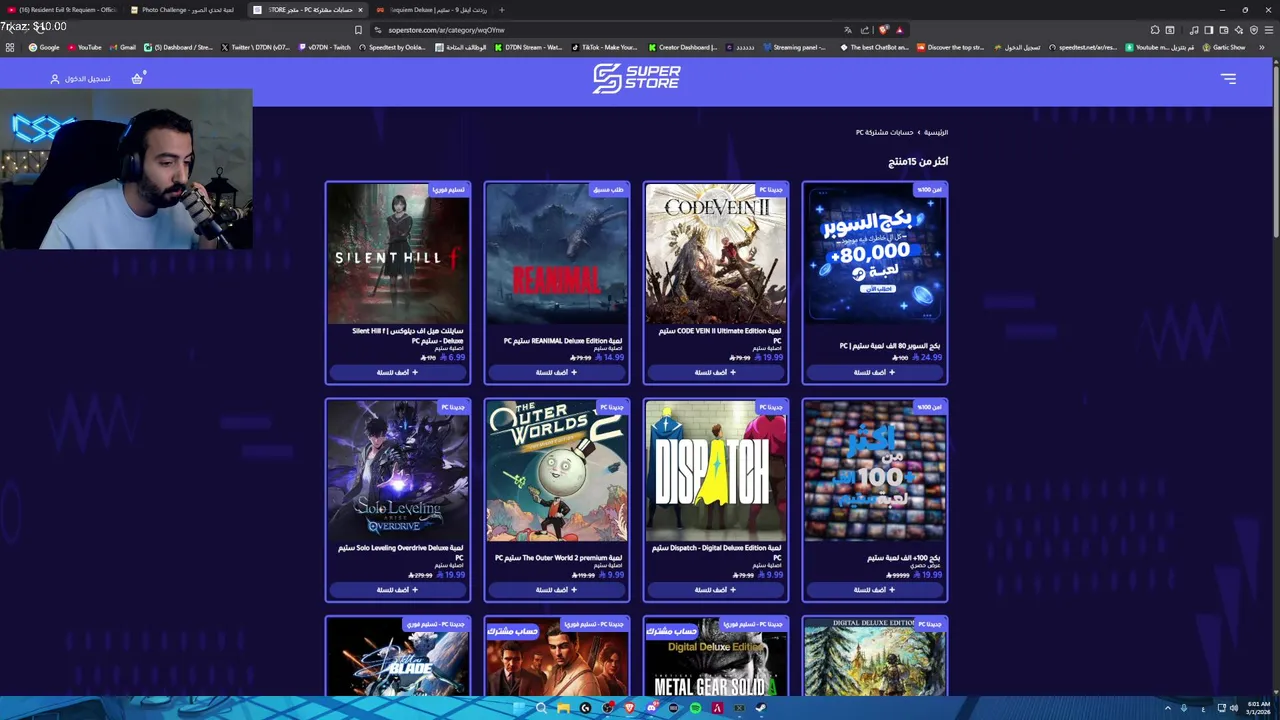Open YouTube bookmark
The height and width of the screenshot is (720, 1280).
click(x=84, y=47)
